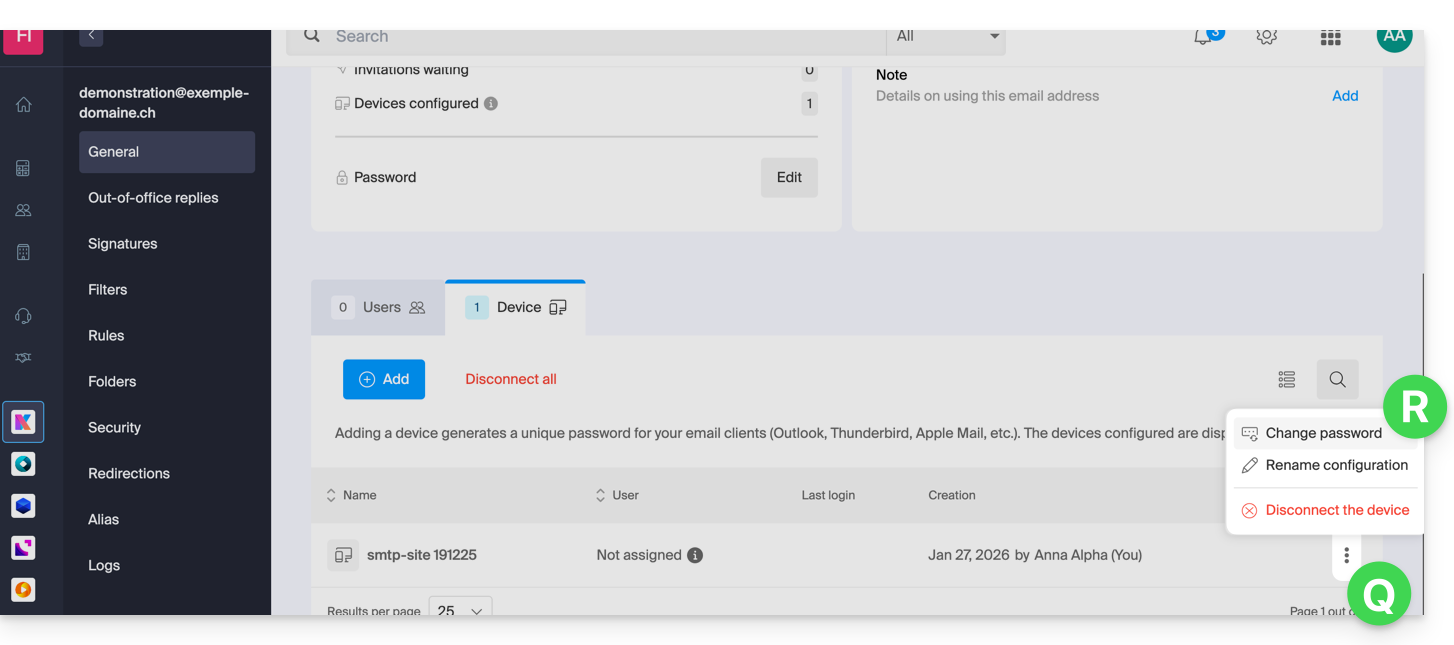Screen dimensions: 1454x645
Task: Click the Disconnect all link
Action: click(511, 380)
